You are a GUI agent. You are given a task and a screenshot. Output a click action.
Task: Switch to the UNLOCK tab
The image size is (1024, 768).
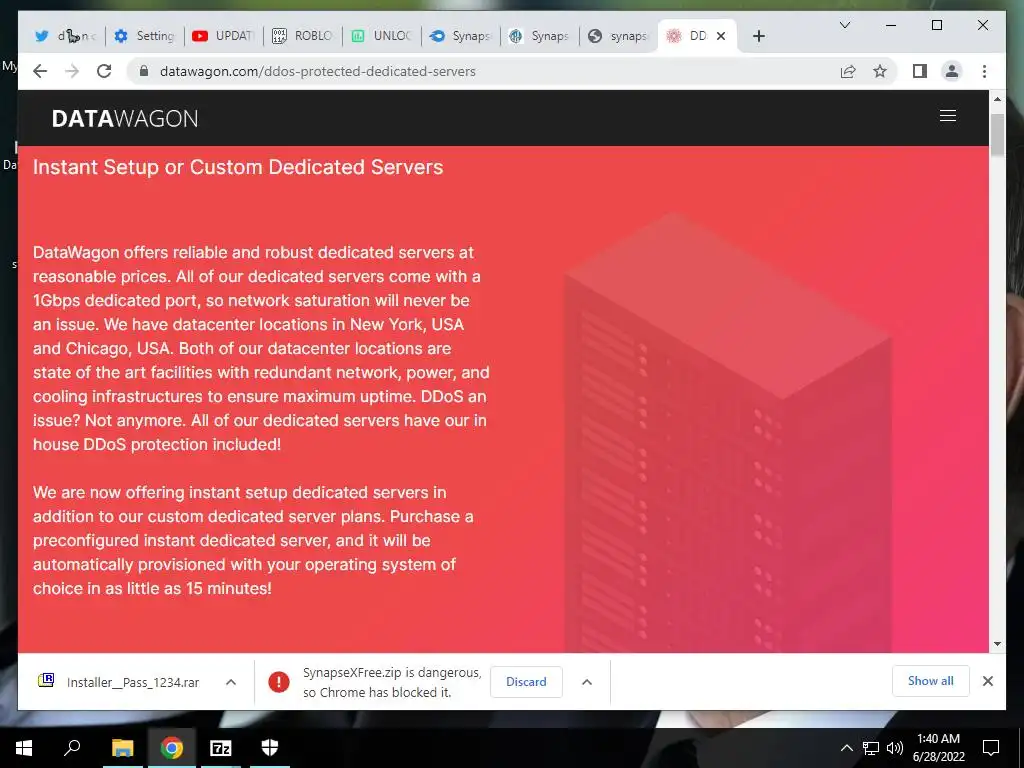(x=381, y=36)
